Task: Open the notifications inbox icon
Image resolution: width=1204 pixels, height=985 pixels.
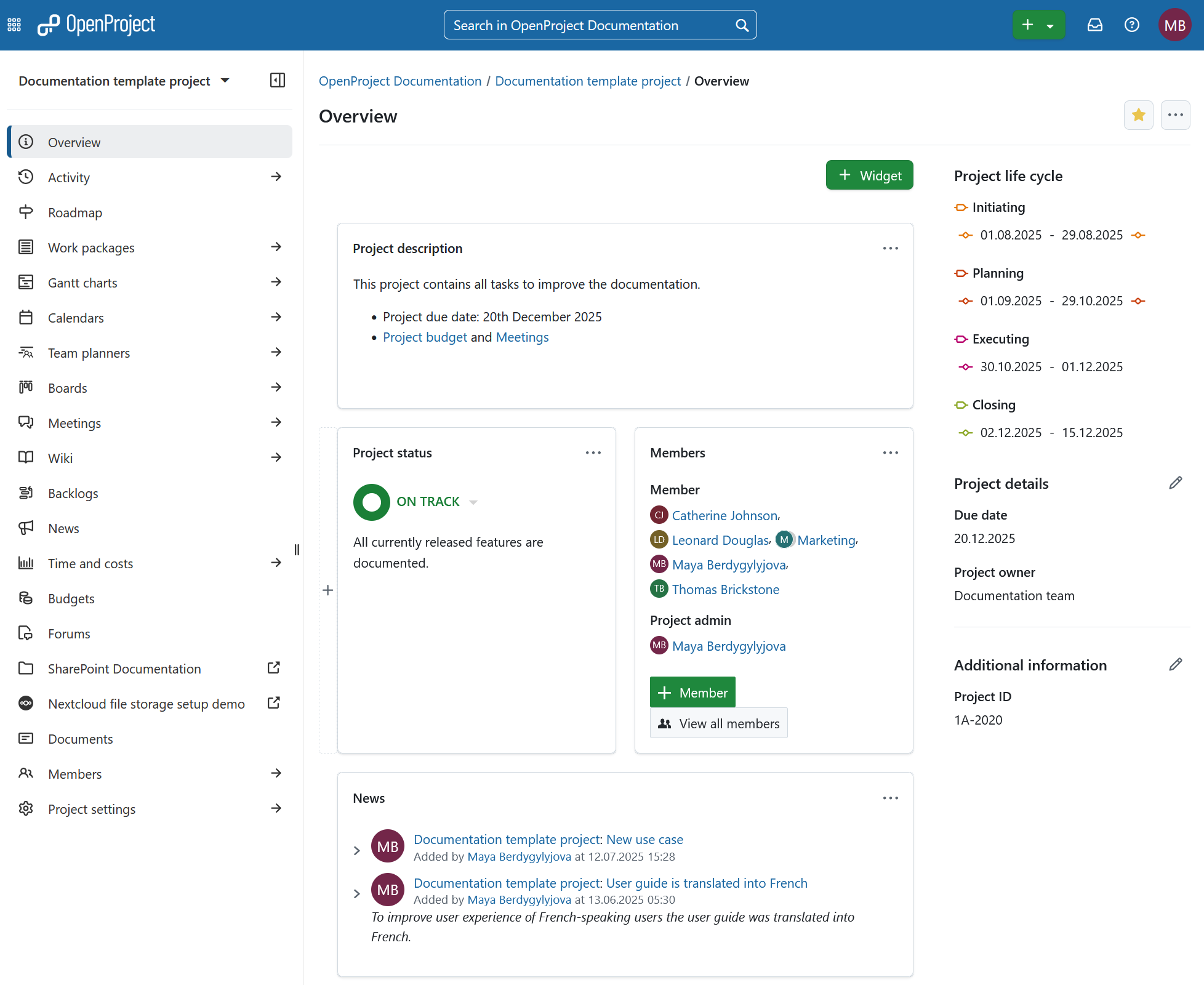Action: [1094, 25]
